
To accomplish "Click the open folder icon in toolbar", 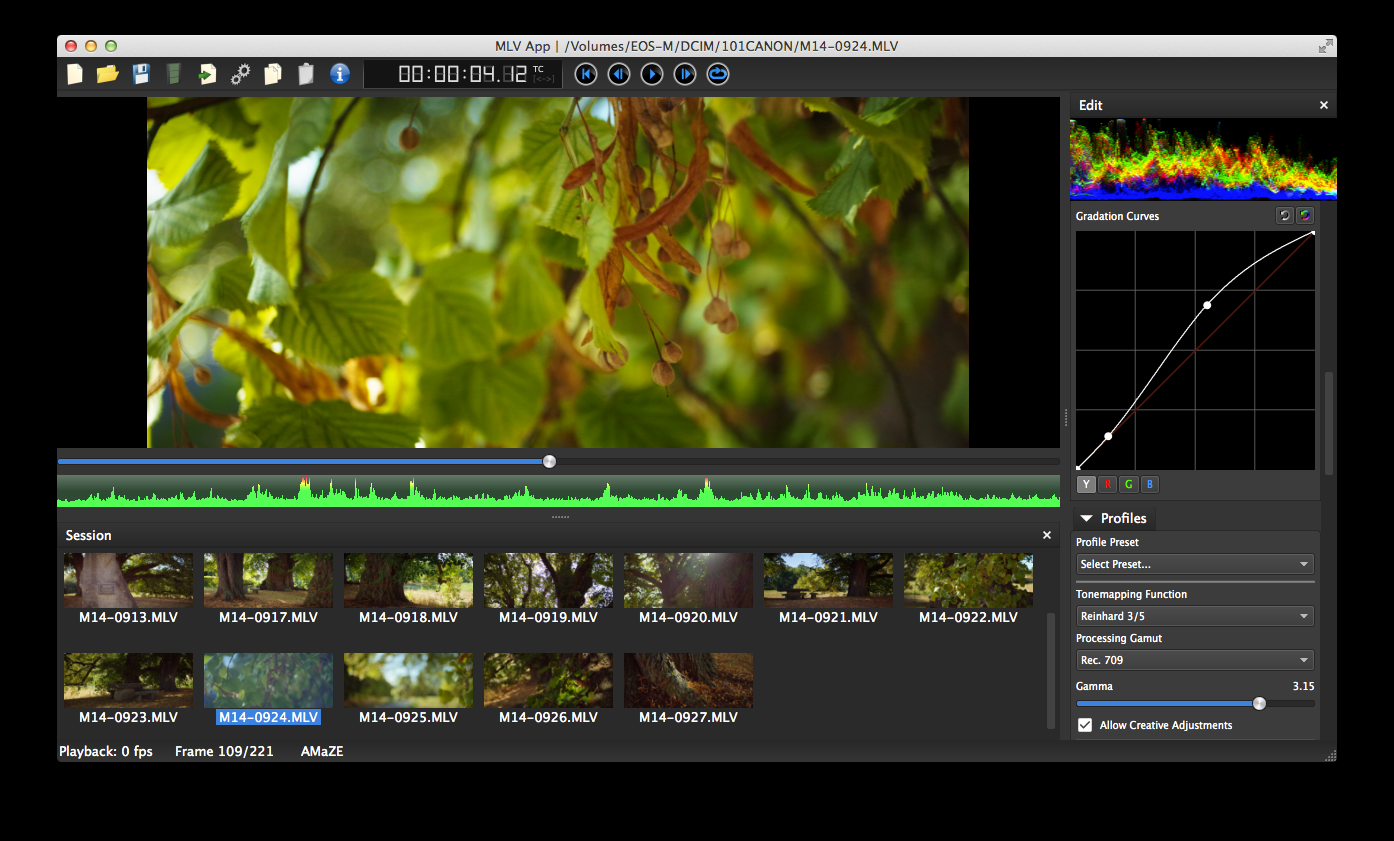I will [x=107, y=74].
